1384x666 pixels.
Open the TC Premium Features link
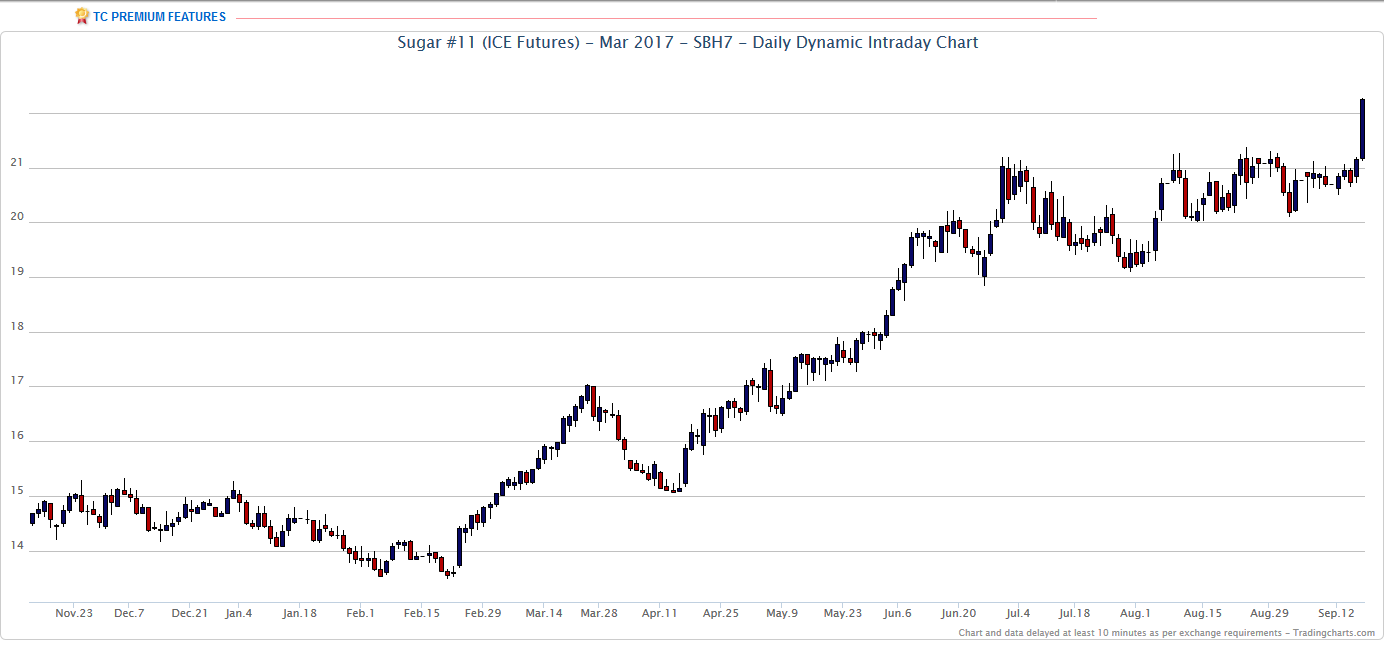coord(159,17)
